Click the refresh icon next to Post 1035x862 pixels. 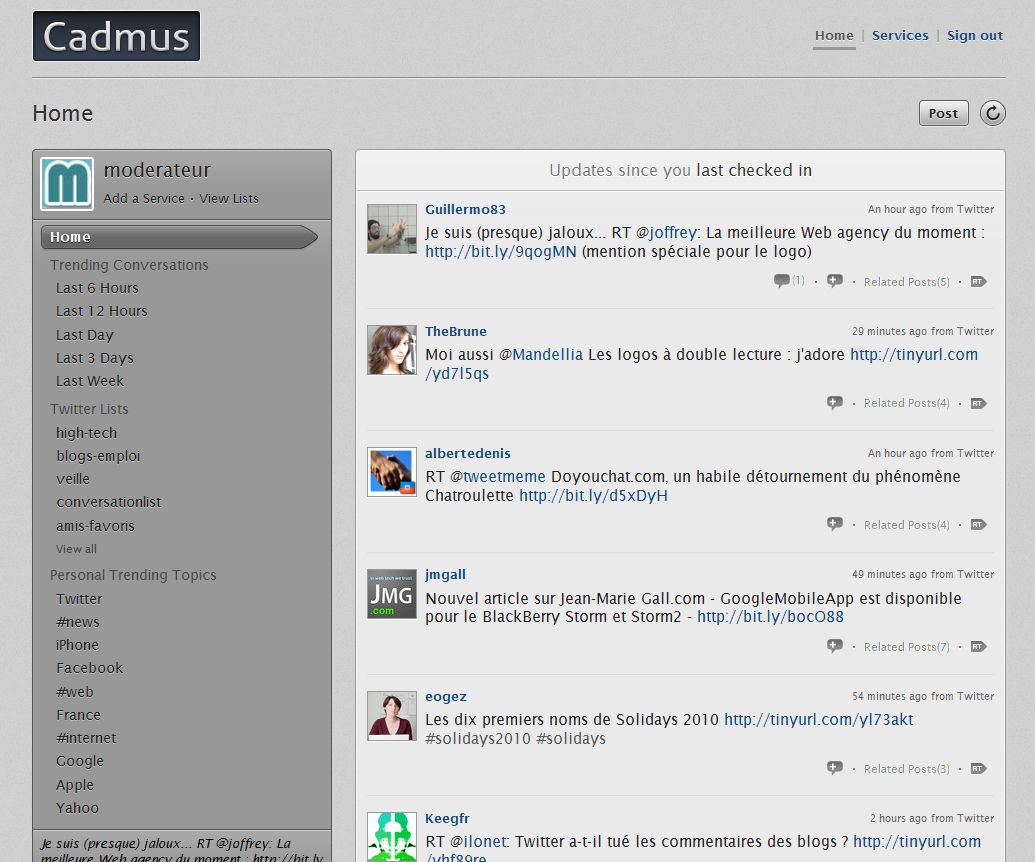tap(992, 113)
